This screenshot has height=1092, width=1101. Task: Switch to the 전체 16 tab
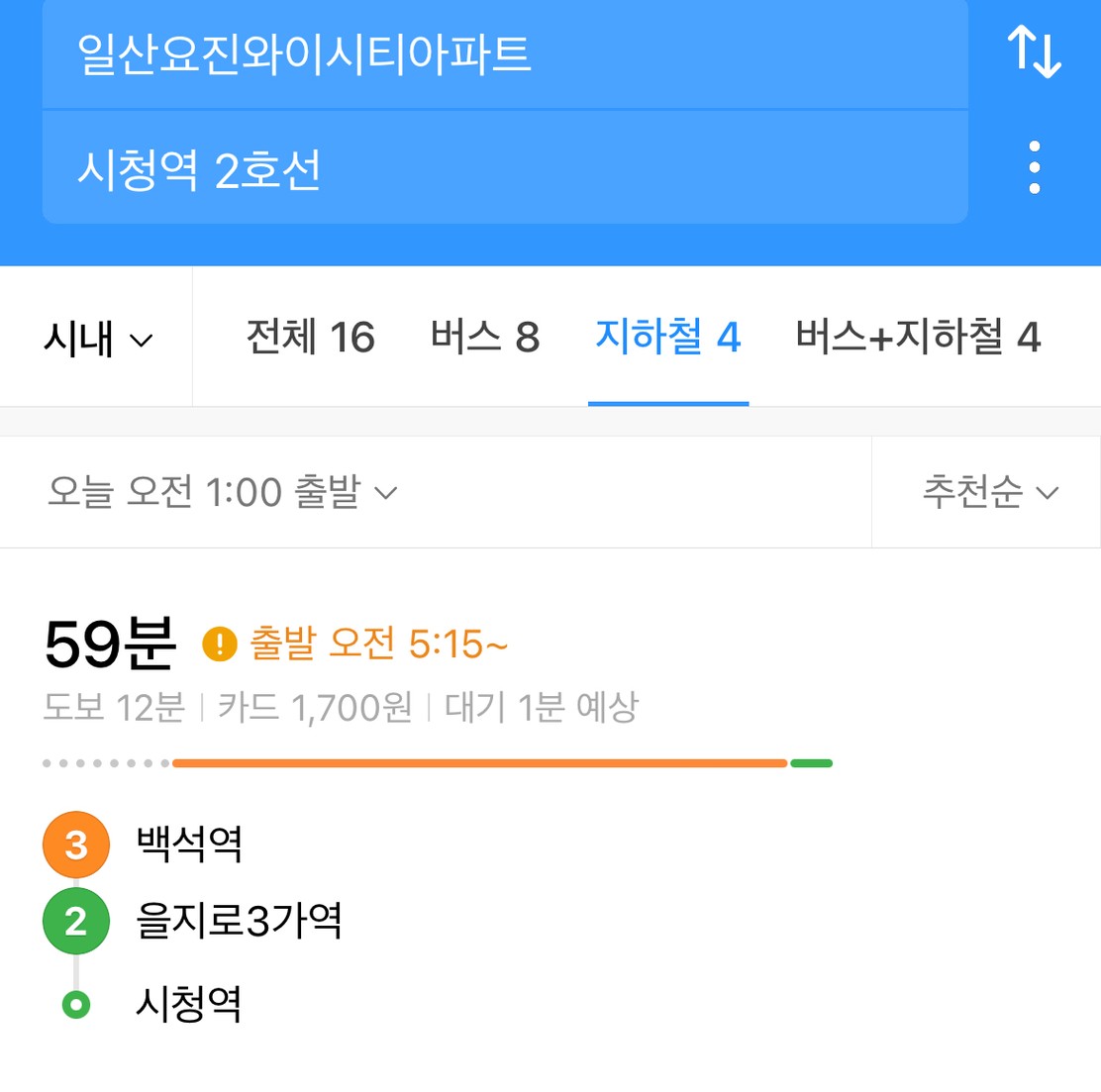point(311,337)
